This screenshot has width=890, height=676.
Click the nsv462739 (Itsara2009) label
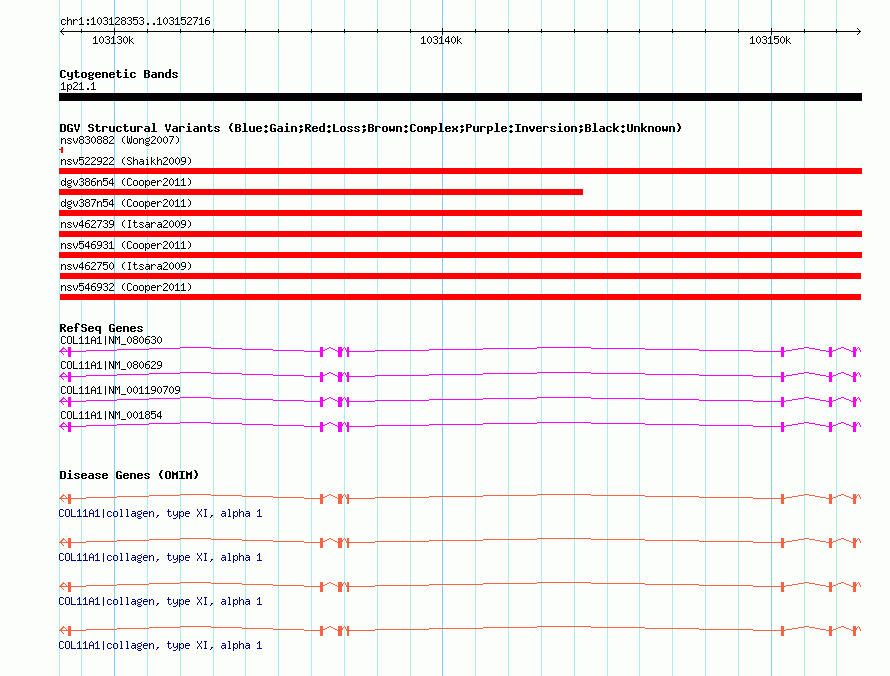click(126, 224)
